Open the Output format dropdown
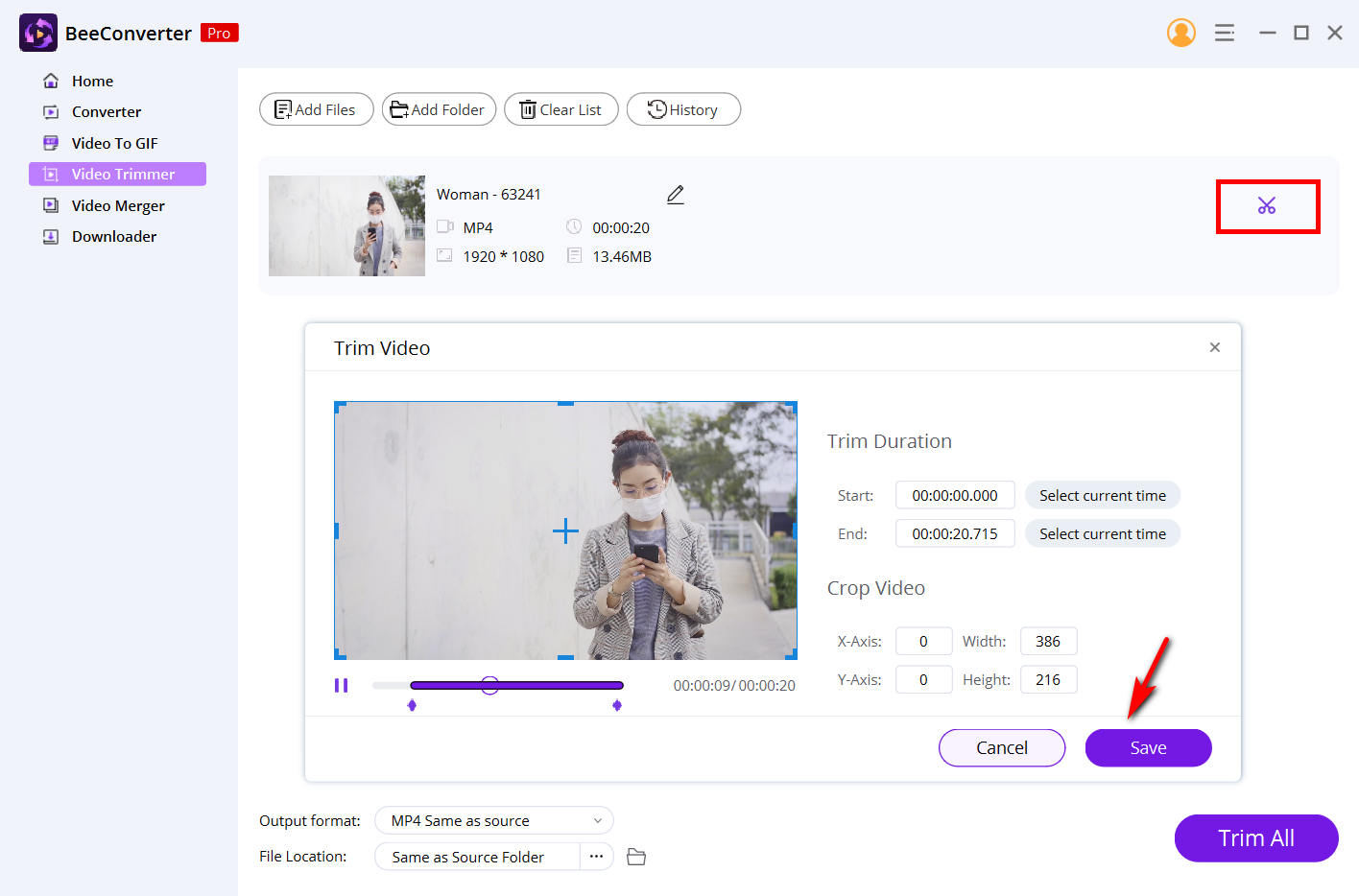Viewport: 1359px width, 896px height. (x=492, y=820)
